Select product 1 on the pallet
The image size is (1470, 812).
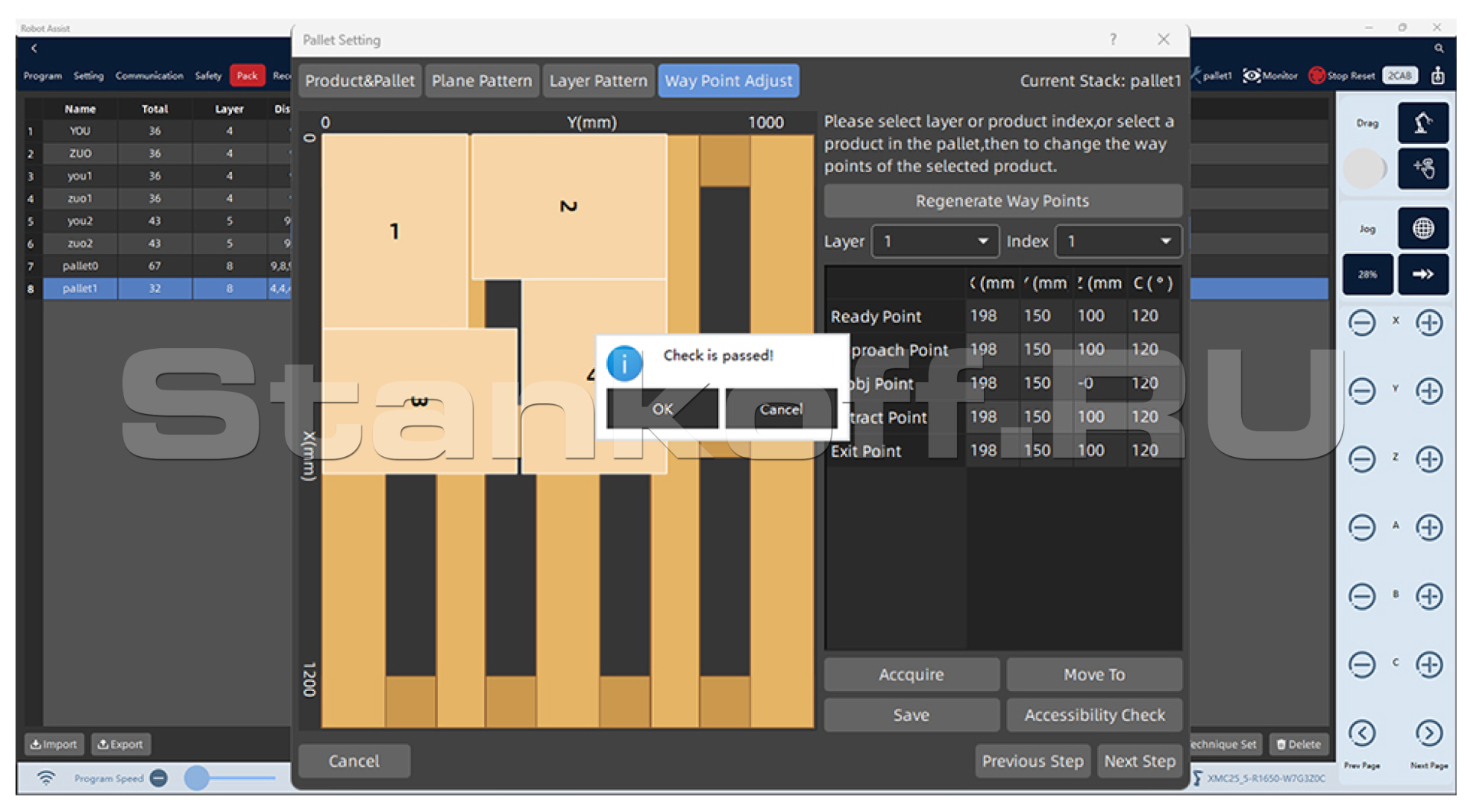click(394, 231)
